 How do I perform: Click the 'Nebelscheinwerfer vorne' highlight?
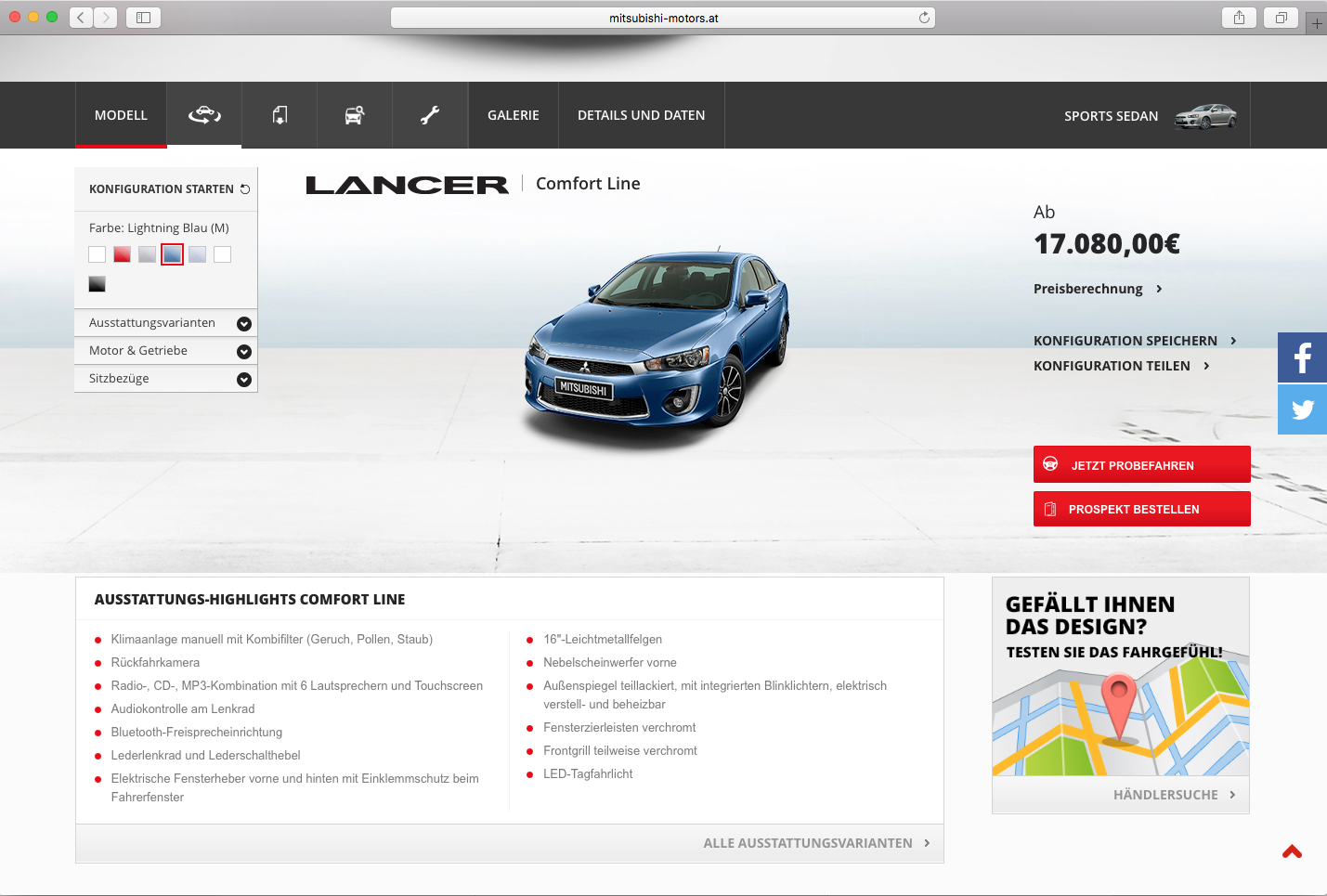[x=610, y=663]
